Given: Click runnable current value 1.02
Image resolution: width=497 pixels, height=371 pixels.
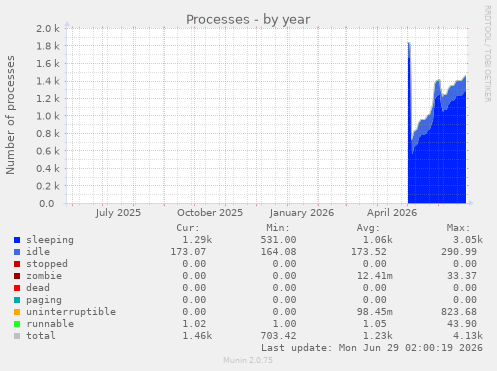Looking at the screenshot, I should 194,324.
